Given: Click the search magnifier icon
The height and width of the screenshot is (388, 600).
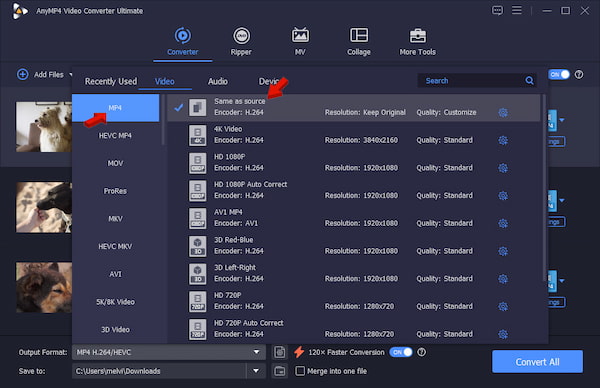Looking at the screenshot, I should click(529, 80).
